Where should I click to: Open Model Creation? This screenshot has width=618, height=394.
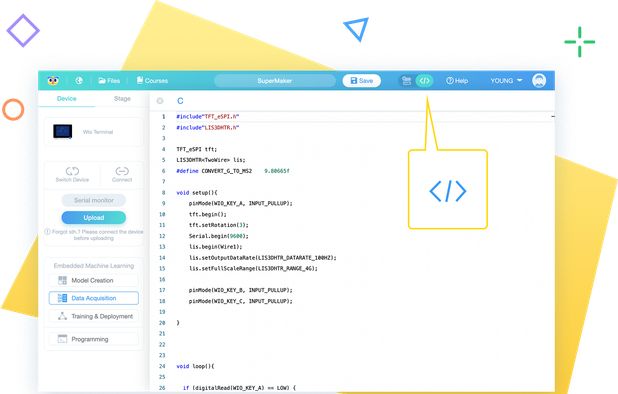pyautogui.click(x=93, y=281)
